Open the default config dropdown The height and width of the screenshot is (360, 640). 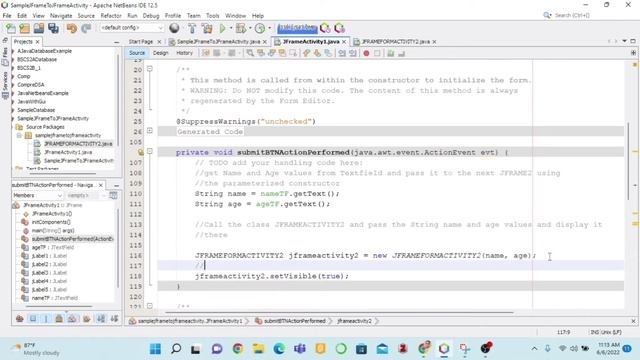131,28
